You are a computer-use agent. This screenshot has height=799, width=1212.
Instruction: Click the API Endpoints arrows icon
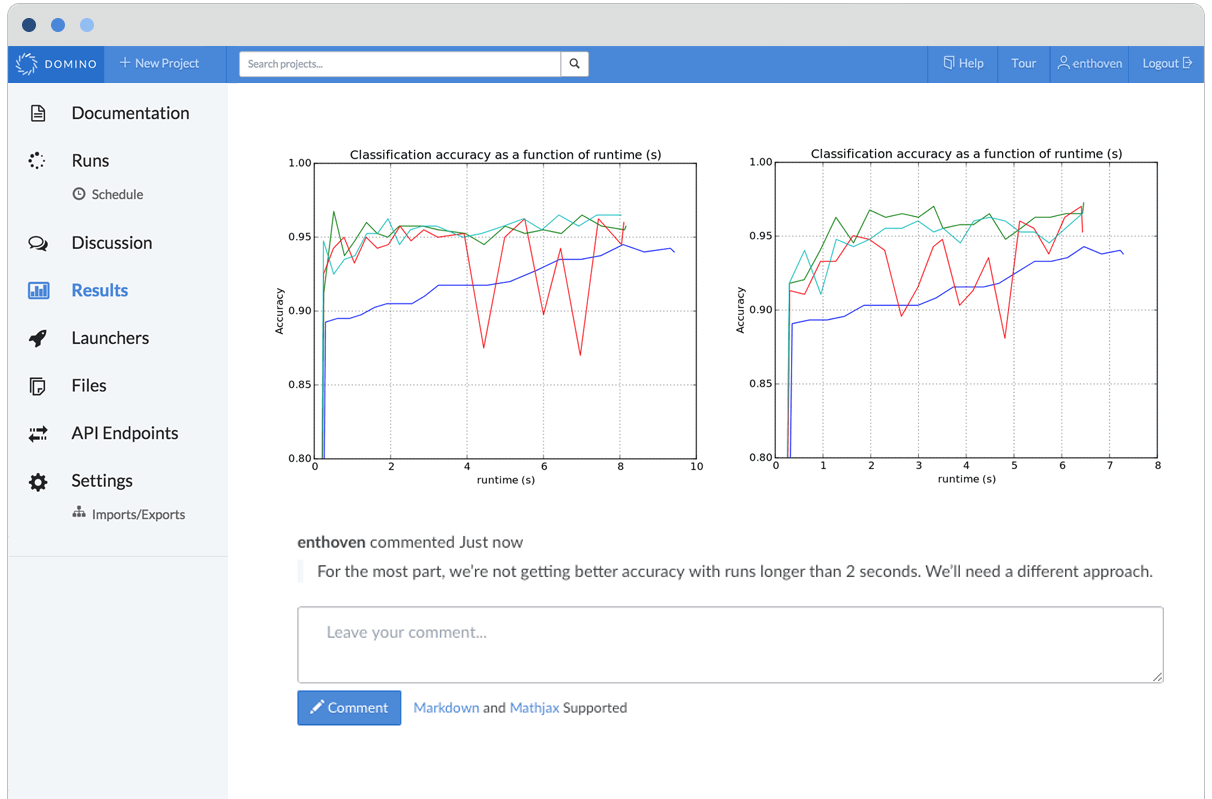pos(38,434)
